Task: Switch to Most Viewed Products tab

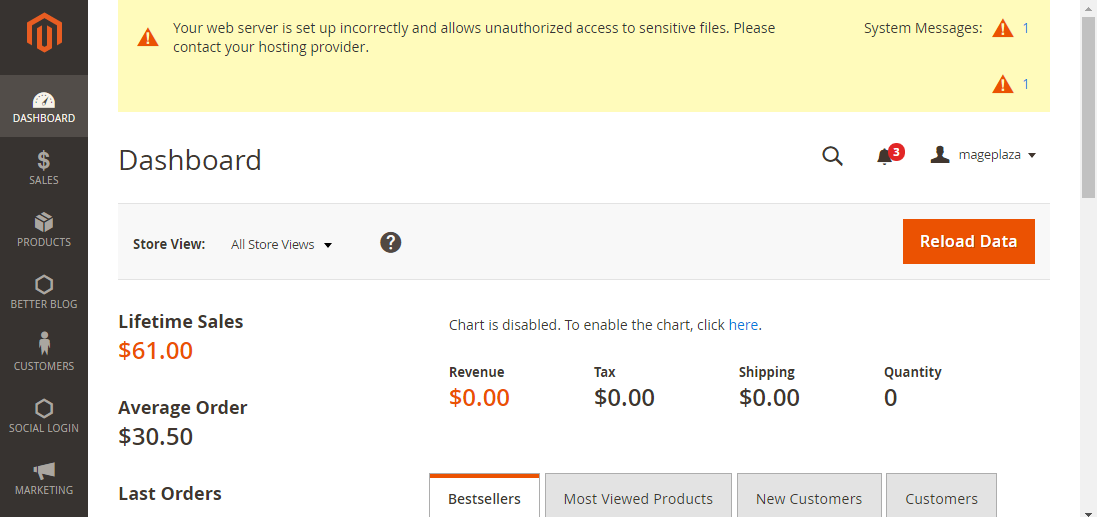Action: point(638,498)
